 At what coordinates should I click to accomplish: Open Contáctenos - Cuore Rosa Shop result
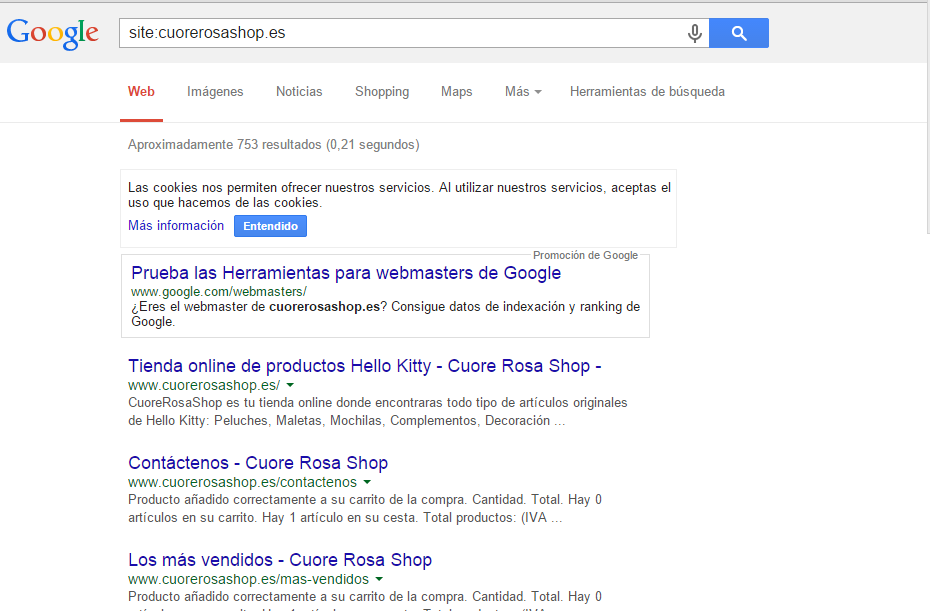click(258, 463)
